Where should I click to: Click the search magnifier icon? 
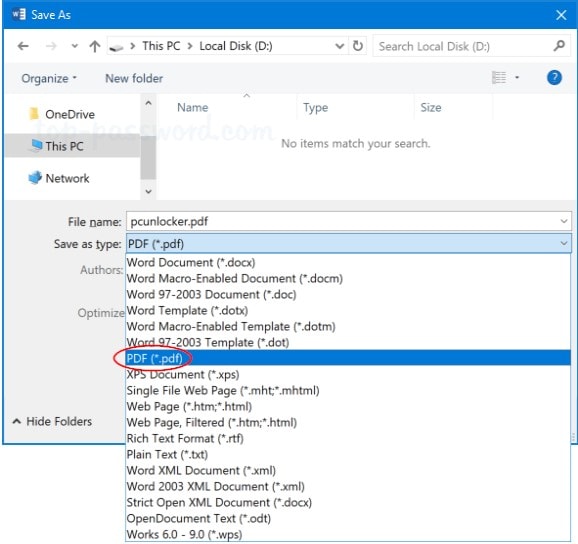[559, 46]
